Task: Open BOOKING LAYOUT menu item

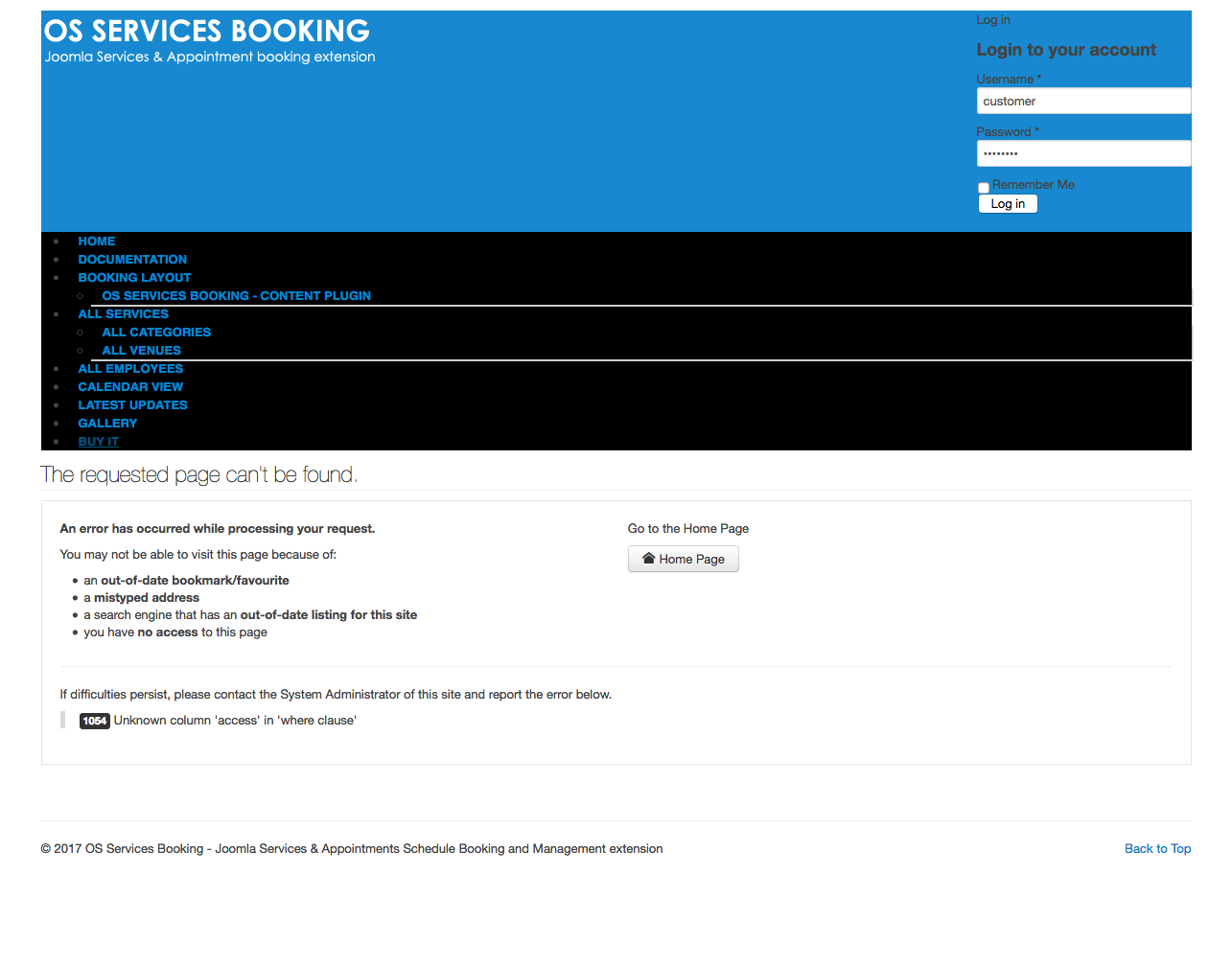Action: click(x=134, y=278)
